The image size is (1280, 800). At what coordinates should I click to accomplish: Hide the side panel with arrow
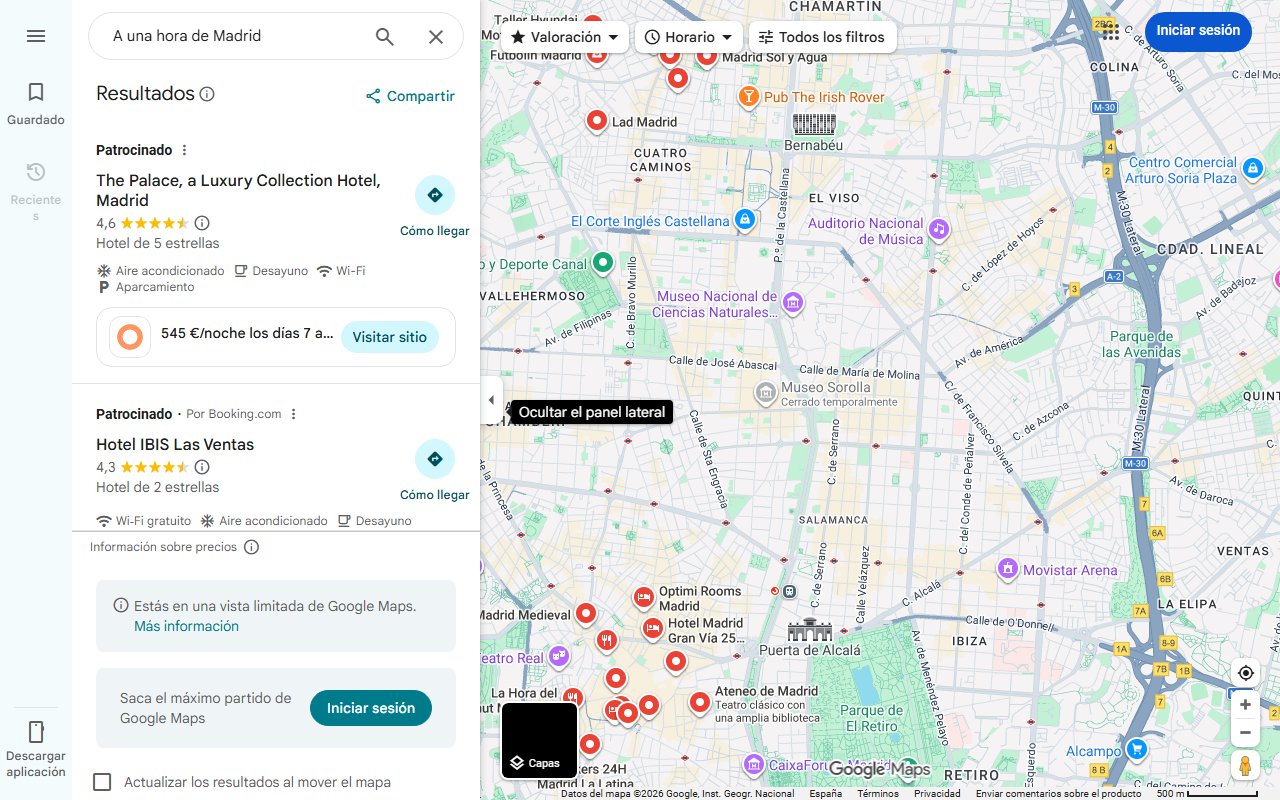tap(491, 400)
